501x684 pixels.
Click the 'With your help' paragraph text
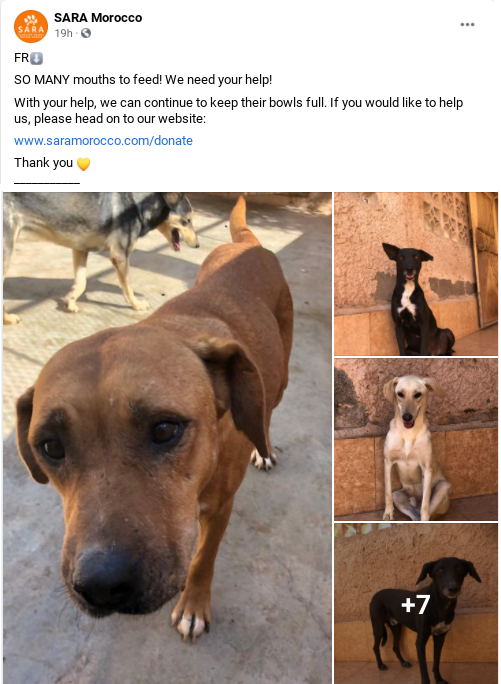[x=238, y=111]
